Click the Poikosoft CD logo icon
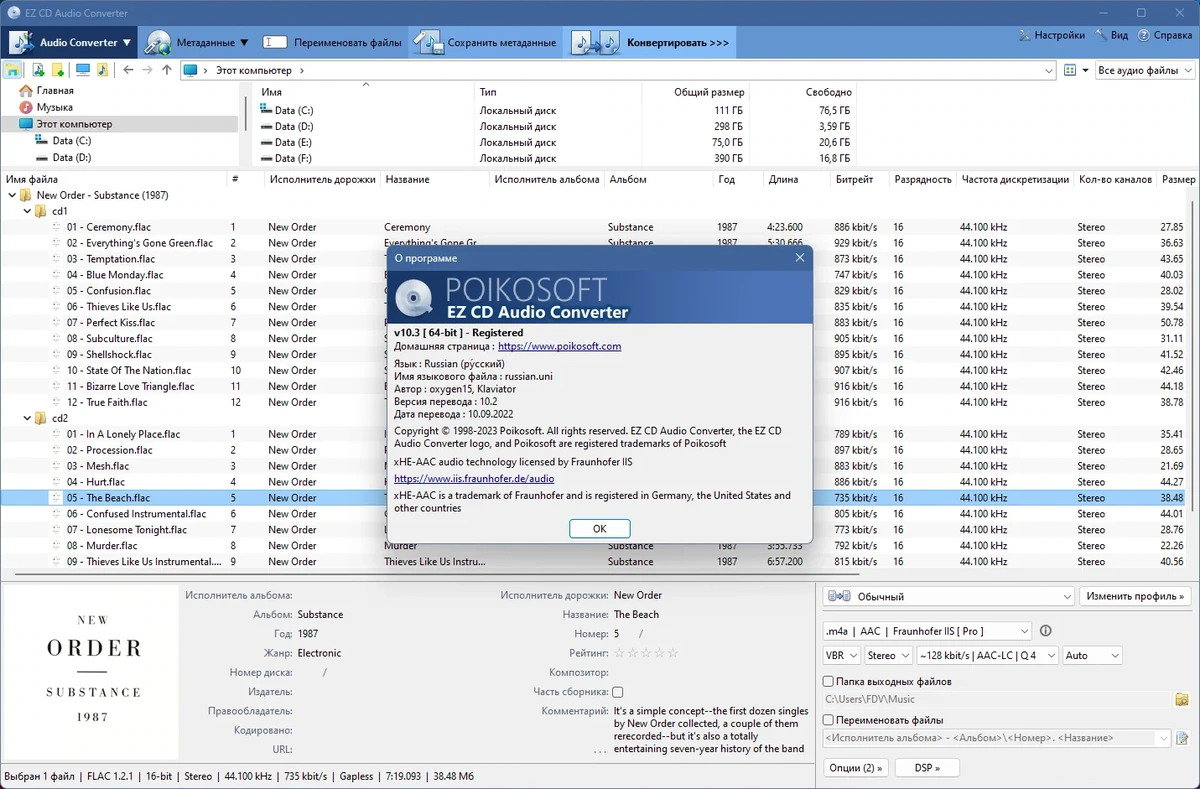Screen dimensions: 1200x789 pos(412,297)
